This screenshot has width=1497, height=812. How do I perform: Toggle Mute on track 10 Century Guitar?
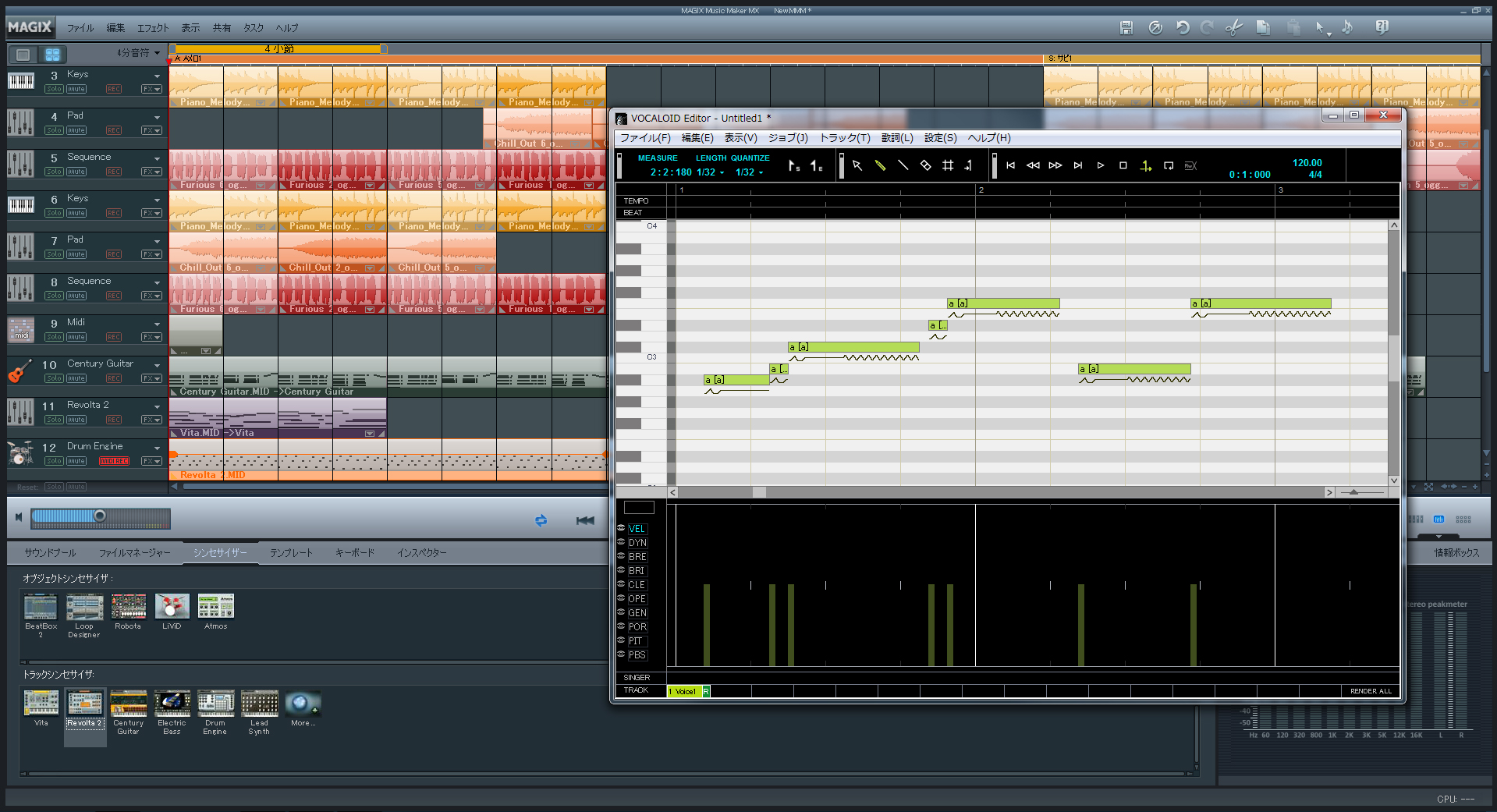[76, 378]
